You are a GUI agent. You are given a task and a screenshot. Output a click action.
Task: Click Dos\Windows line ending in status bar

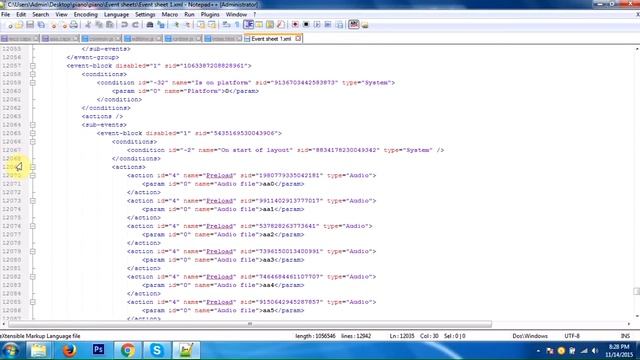pyautogui.click(x=530, y=336)
